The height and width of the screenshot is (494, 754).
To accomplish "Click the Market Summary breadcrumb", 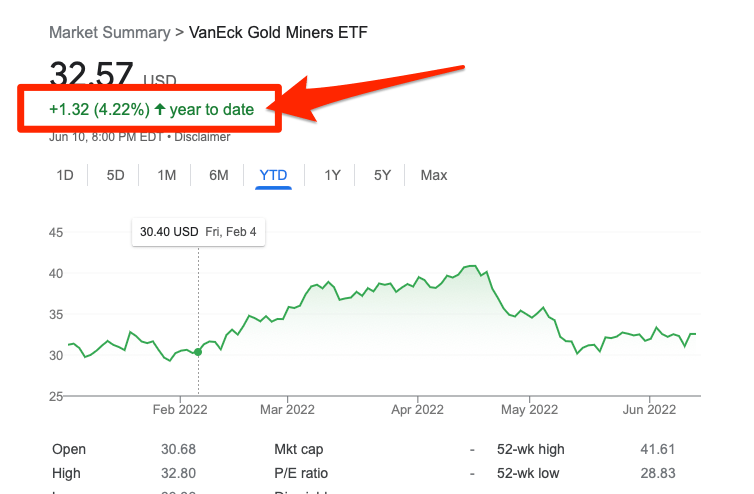I will tap(109, 32).
